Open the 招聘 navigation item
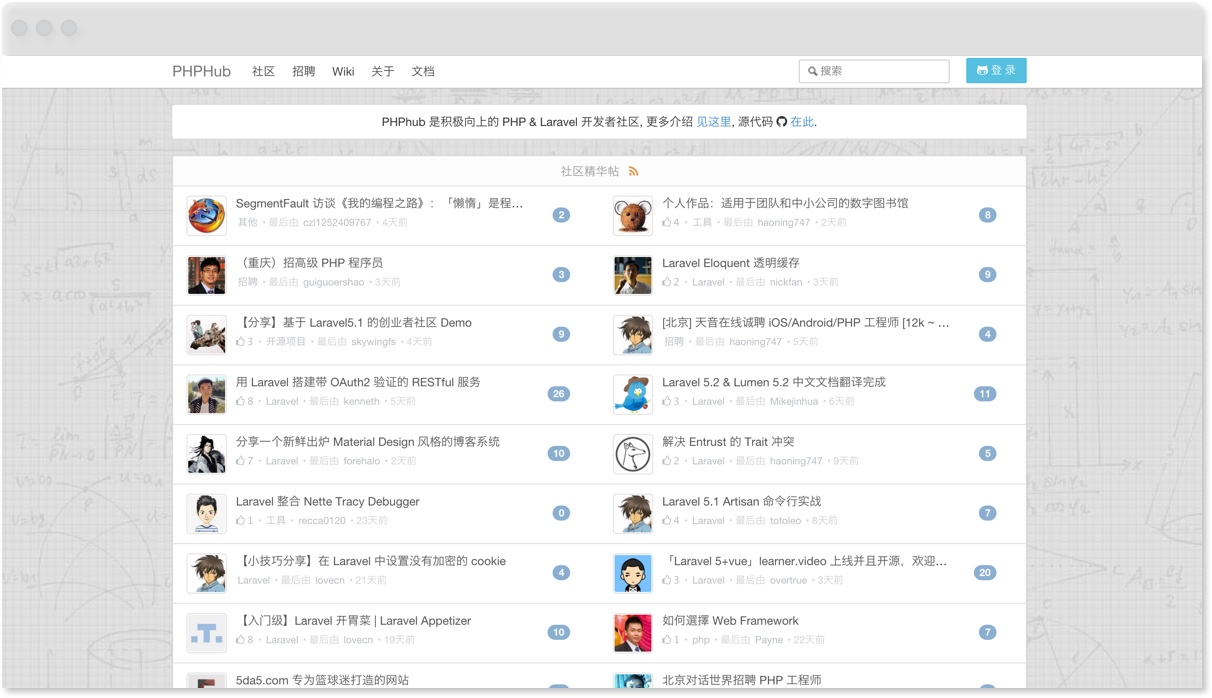Image resolution: width=1212 pixels, height=698 pixels. coord(303,72)
